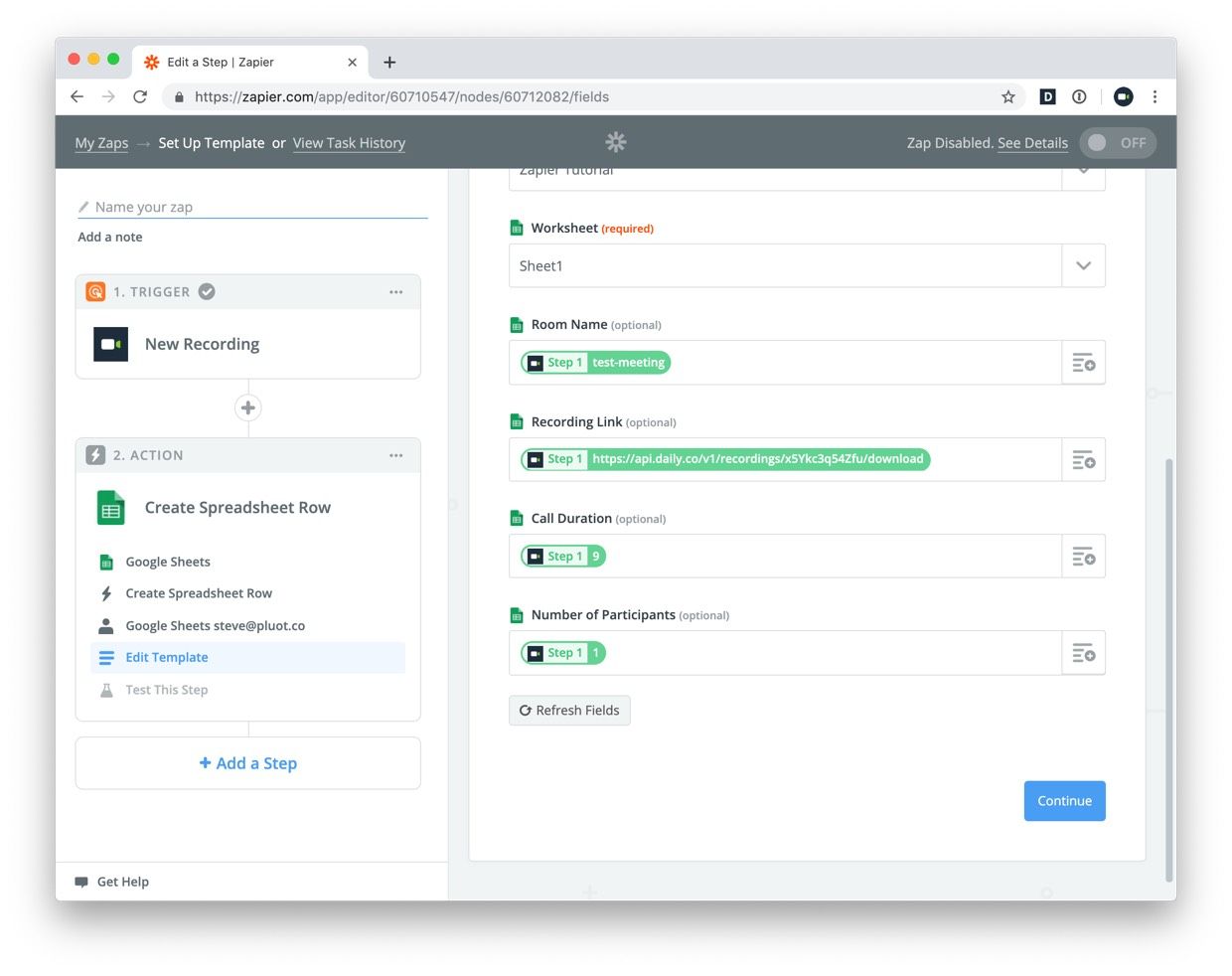Click Add a Step button
Image resolution: width=1232 pixels, height=976 pixels.
248,763
